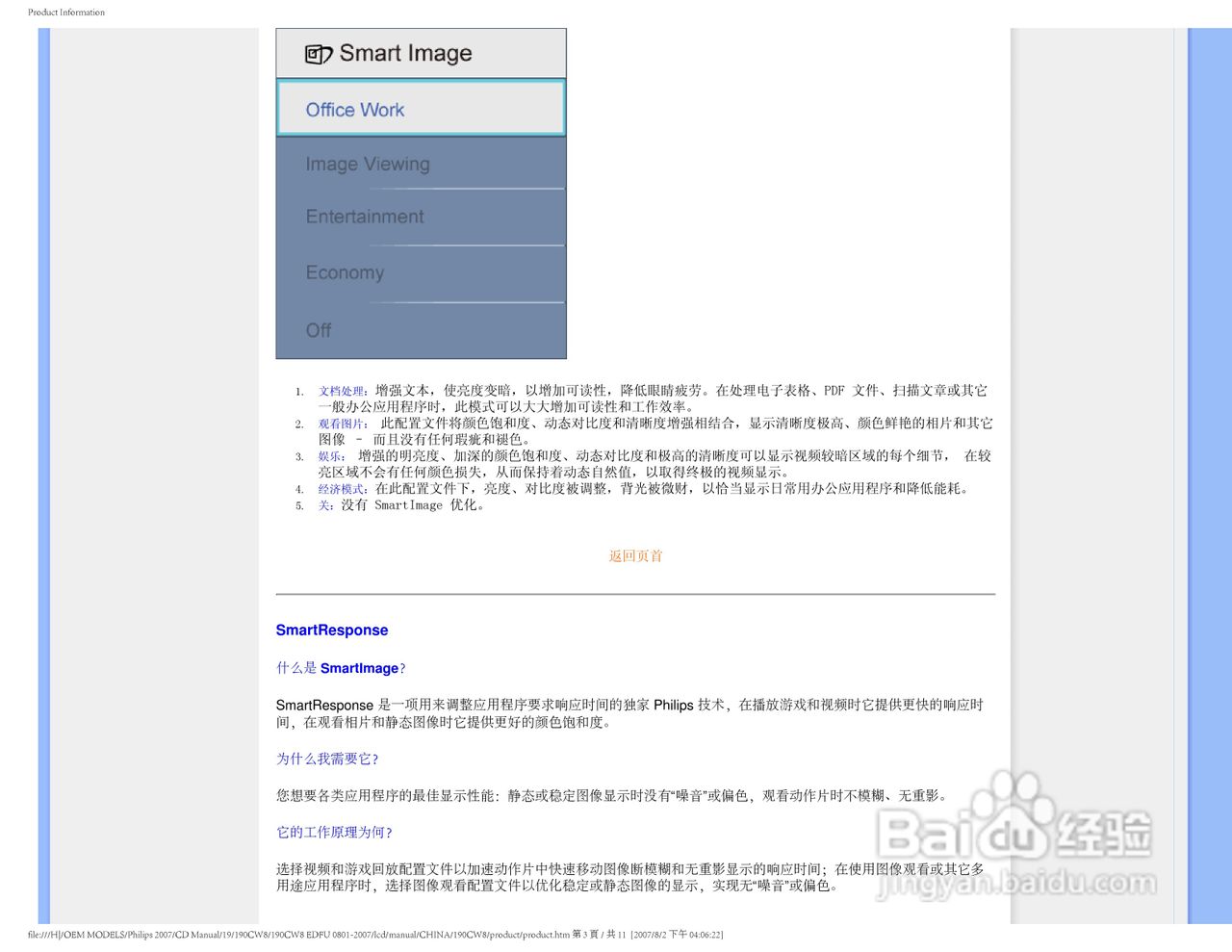
Task: Click the paragraph beginning SmartResponse 是一项
Action: click(629, 713)
